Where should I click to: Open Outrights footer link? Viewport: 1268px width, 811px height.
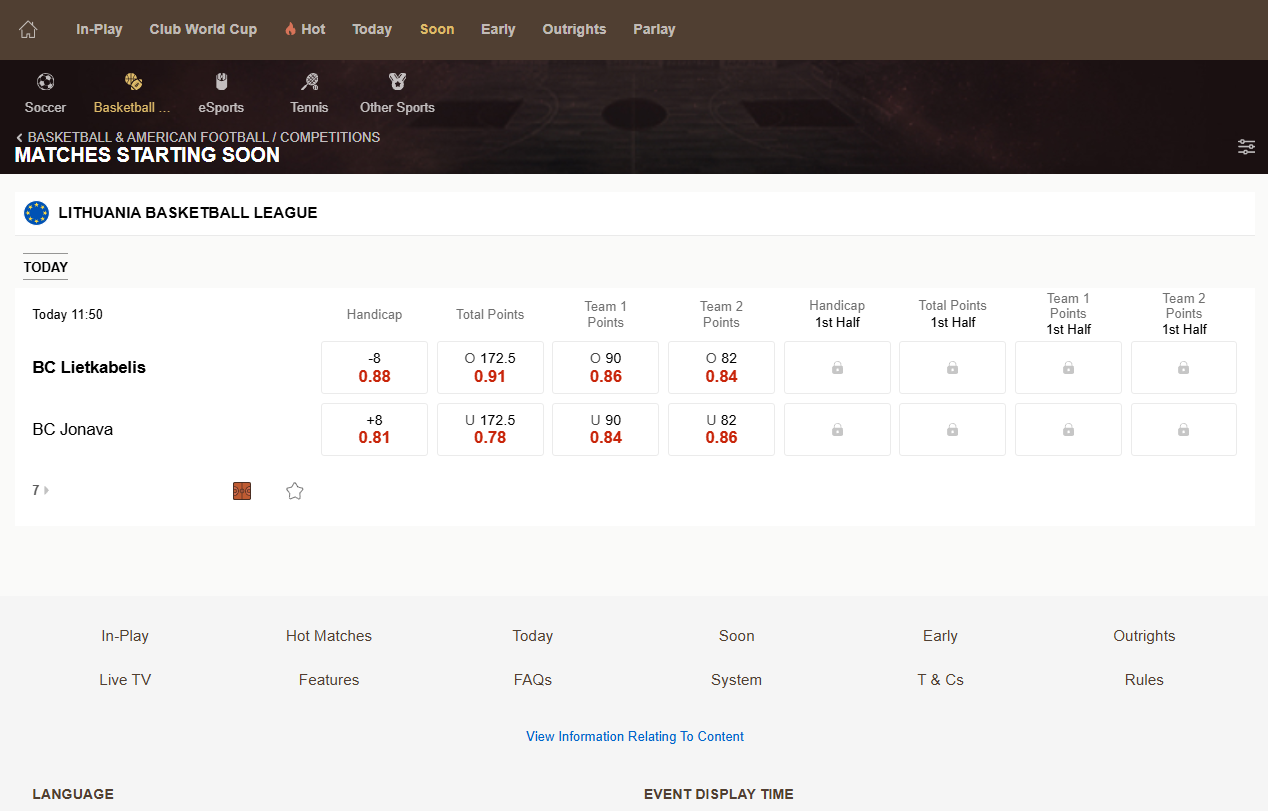point(1144,636)
